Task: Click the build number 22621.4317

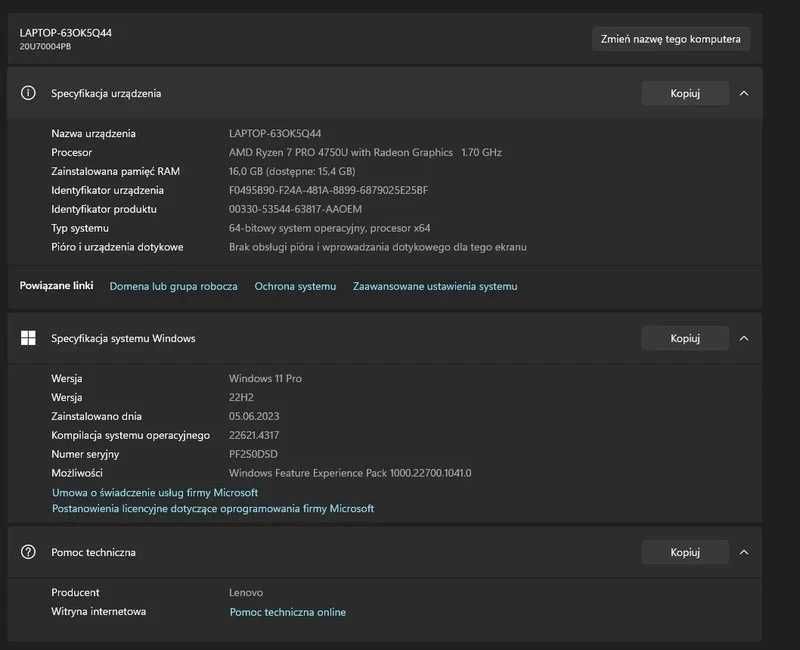Action: [x=254, y=435]
